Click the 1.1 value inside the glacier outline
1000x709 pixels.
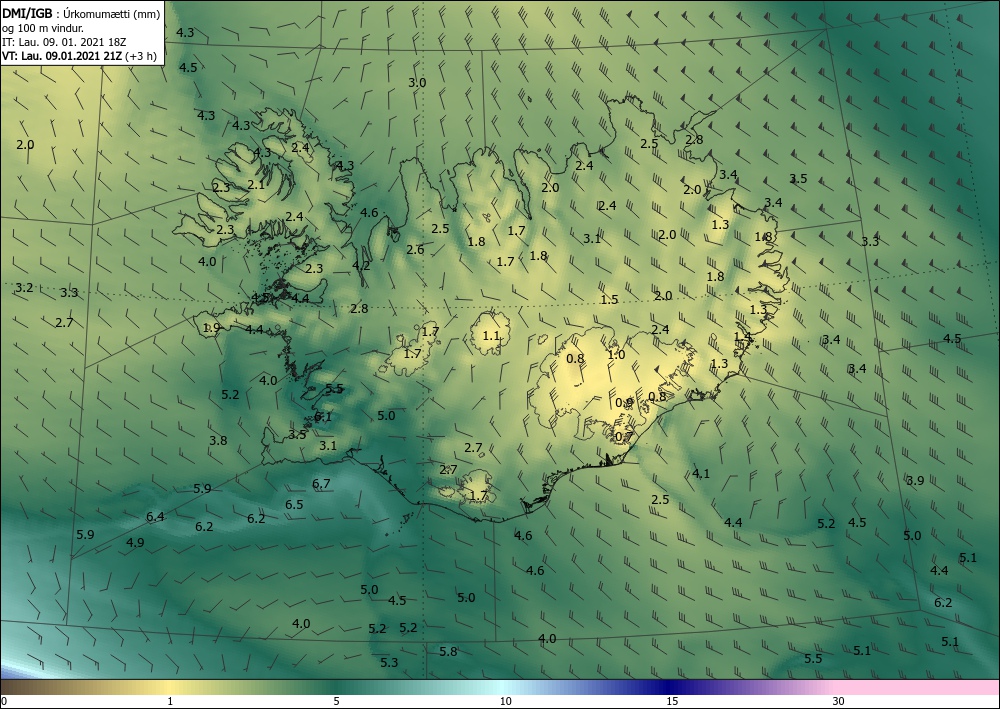[491, 336]
